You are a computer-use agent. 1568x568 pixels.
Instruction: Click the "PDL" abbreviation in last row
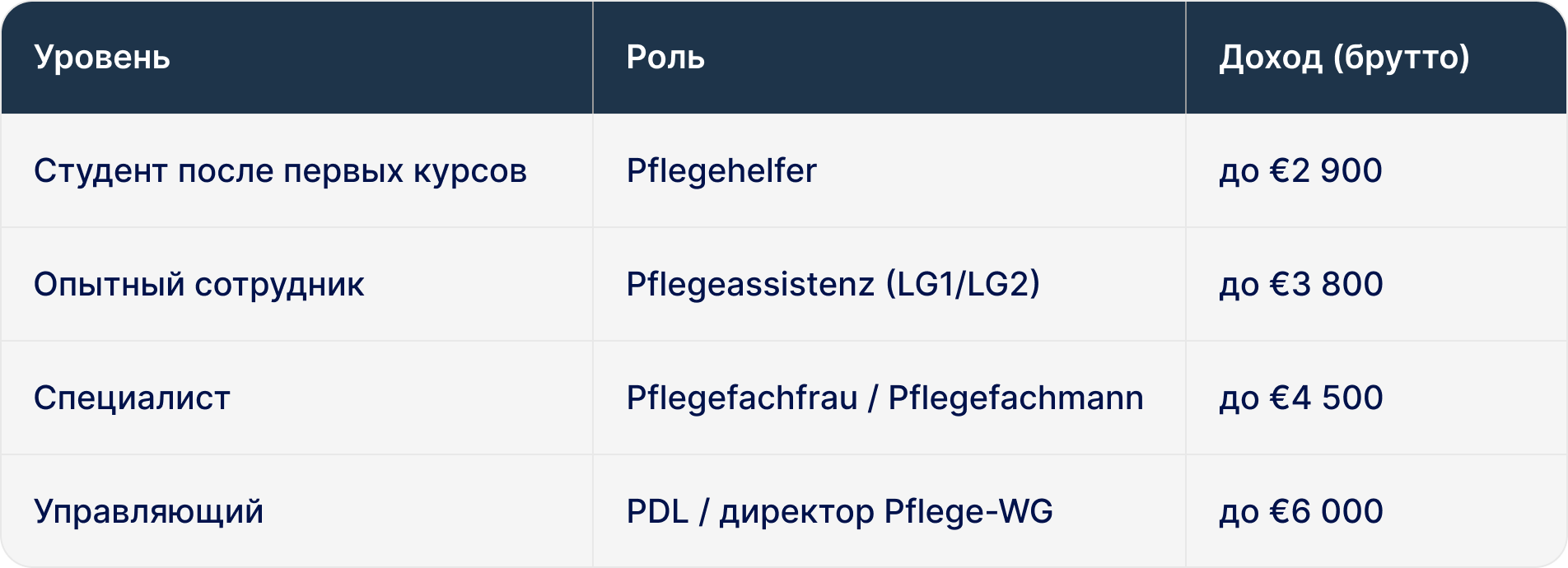656,512
